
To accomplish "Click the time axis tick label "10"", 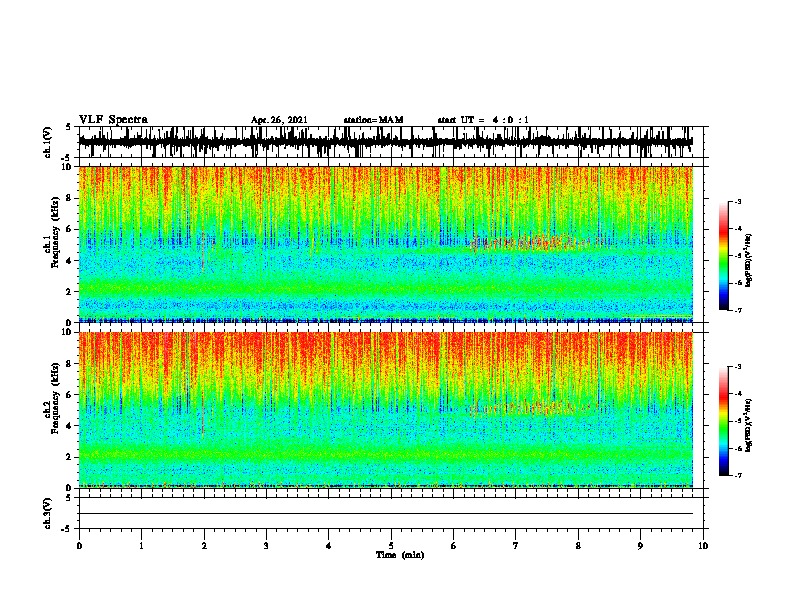I will (x=703, y=546).
